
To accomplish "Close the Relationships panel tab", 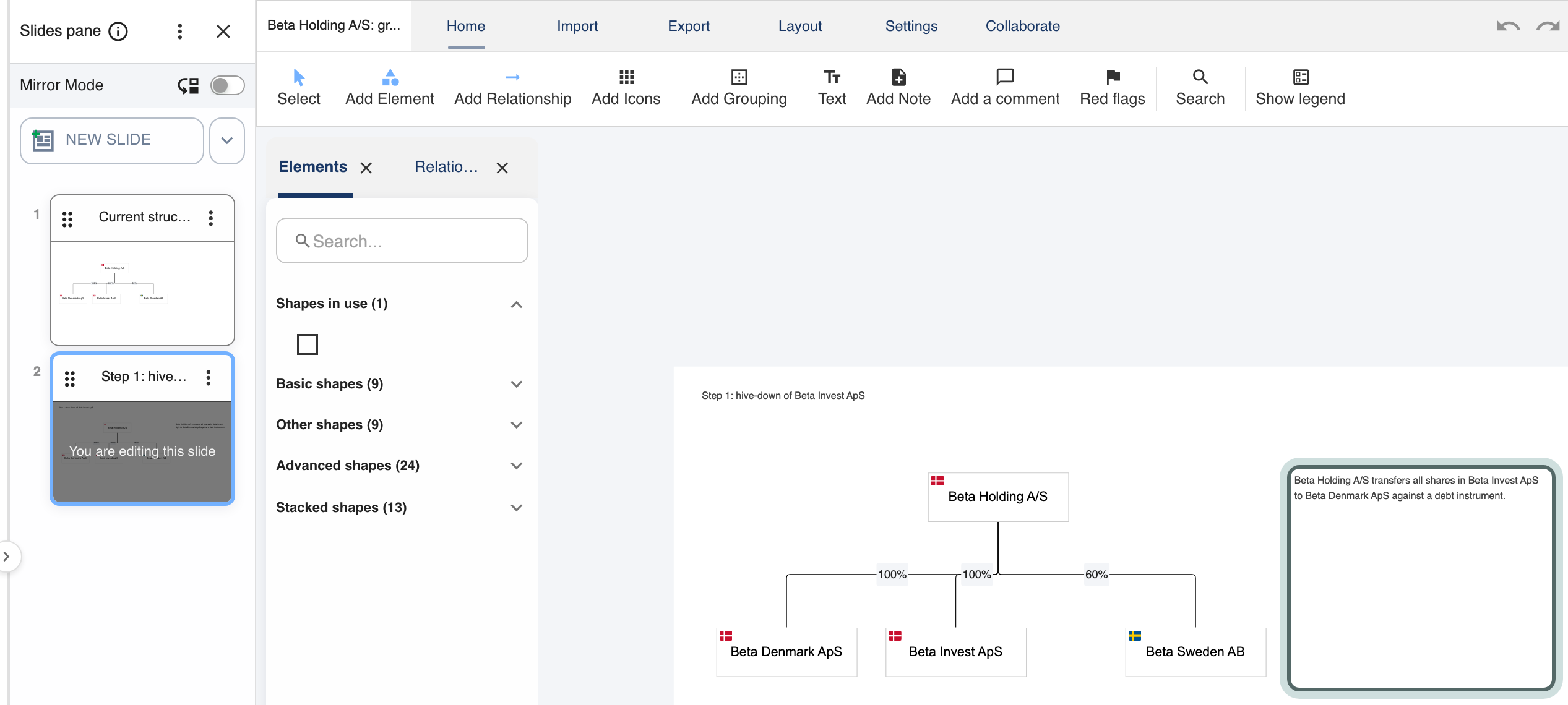I will click(x=502, y=168).
